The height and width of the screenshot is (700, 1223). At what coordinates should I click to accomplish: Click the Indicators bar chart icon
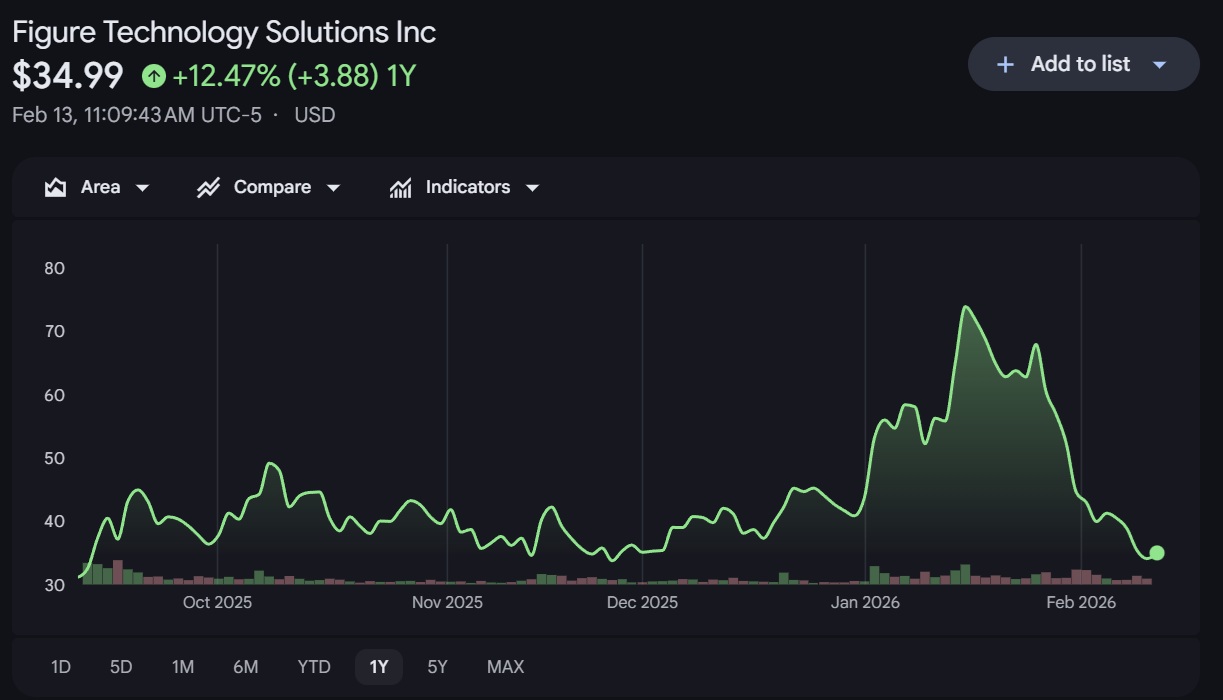[401, 188]
